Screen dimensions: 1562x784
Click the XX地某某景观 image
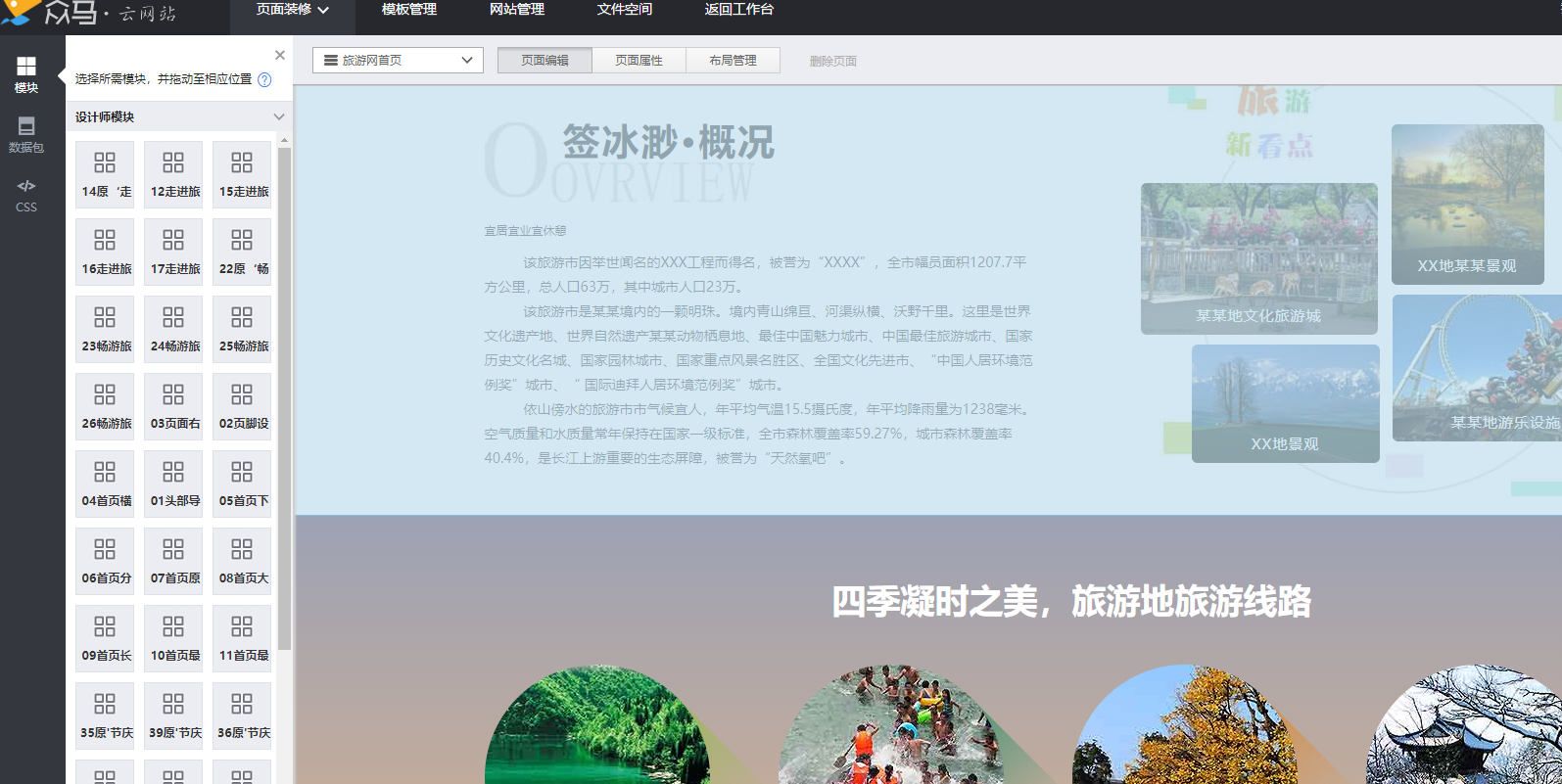tap(1467, 204)
